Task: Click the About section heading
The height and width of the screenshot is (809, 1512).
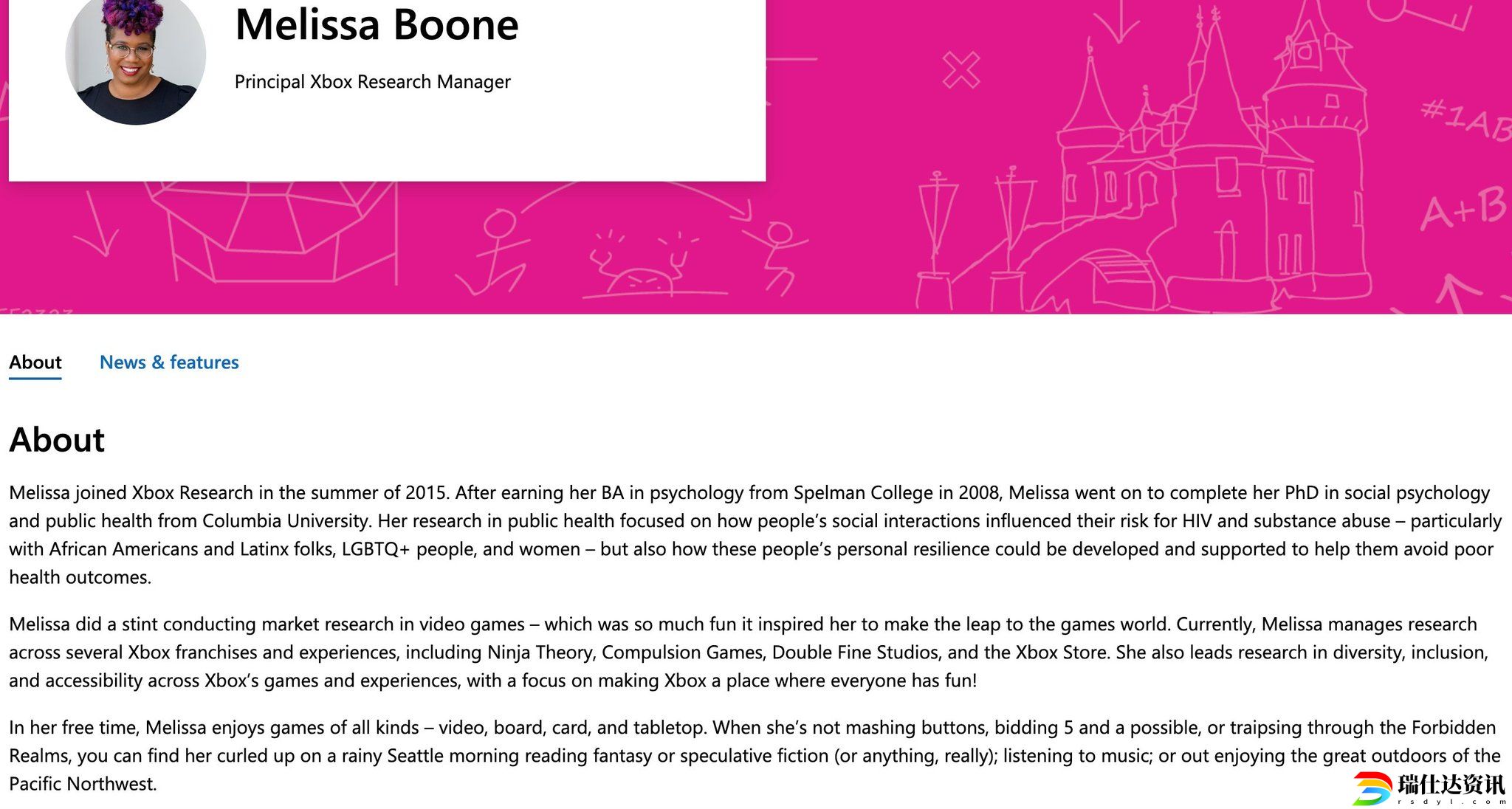Action: (57, 440)
